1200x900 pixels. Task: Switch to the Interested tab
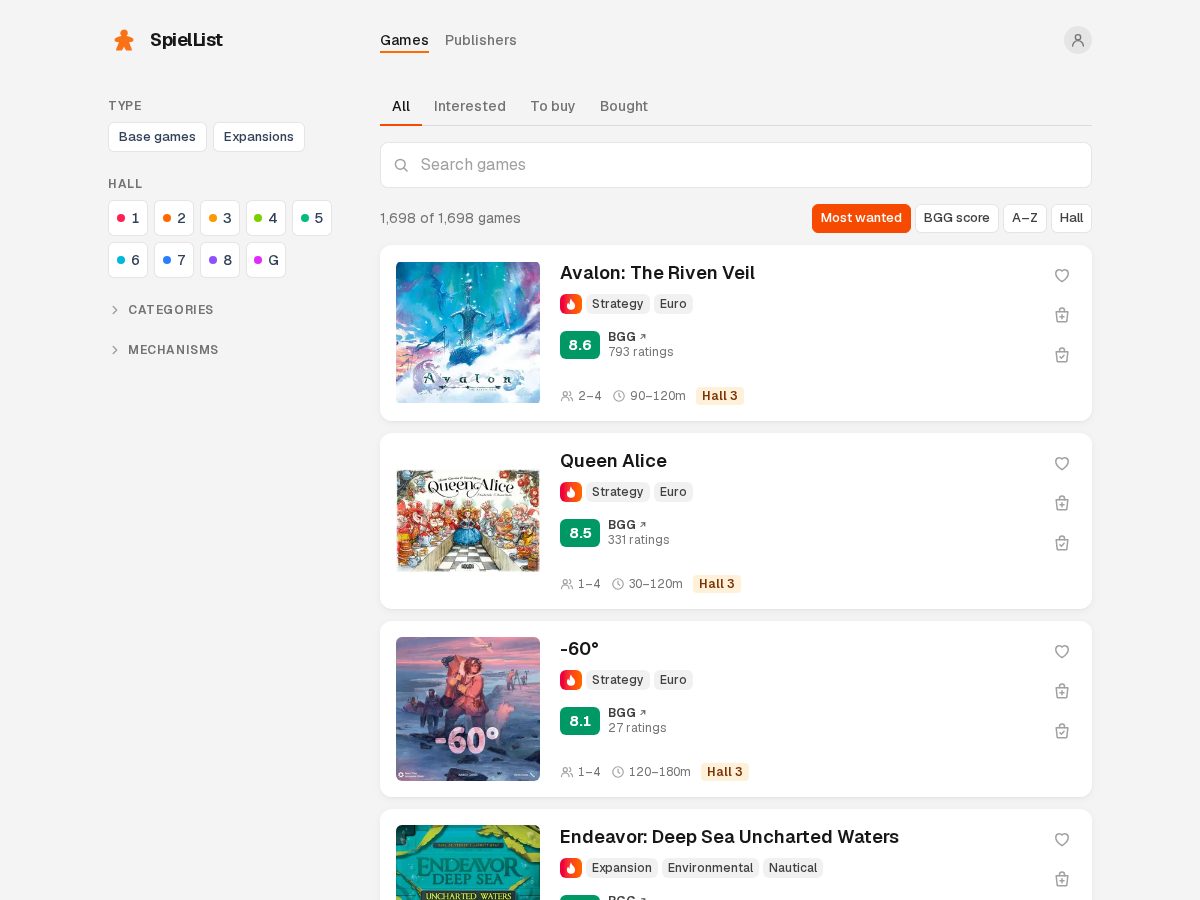(470, 106)
